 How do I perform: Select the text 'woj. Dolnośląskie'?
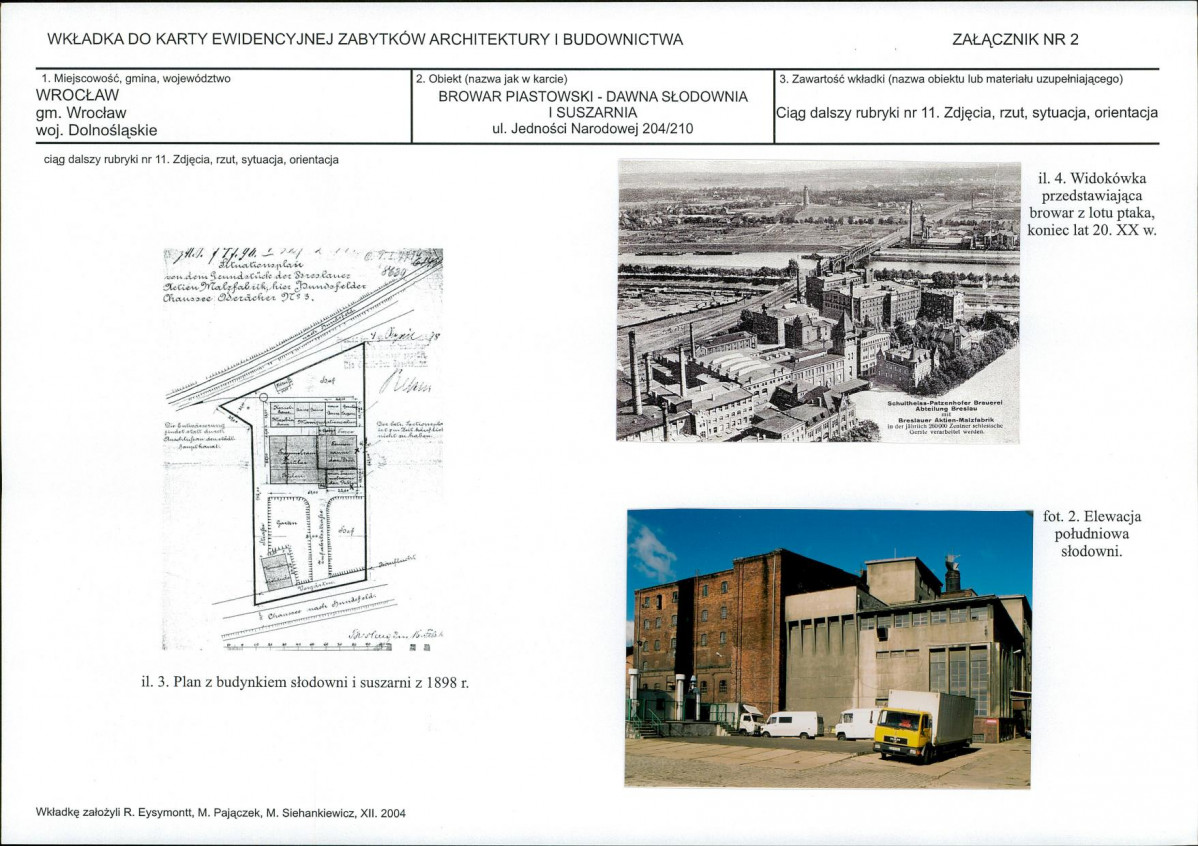(96, 131)
